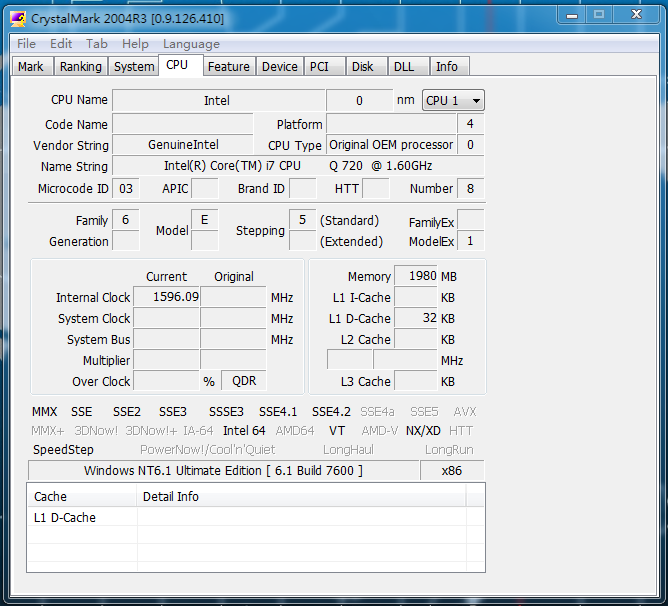Click the greyed-out AVX label
This screenshot has width=668, height=606.
[x=464, y=412]
